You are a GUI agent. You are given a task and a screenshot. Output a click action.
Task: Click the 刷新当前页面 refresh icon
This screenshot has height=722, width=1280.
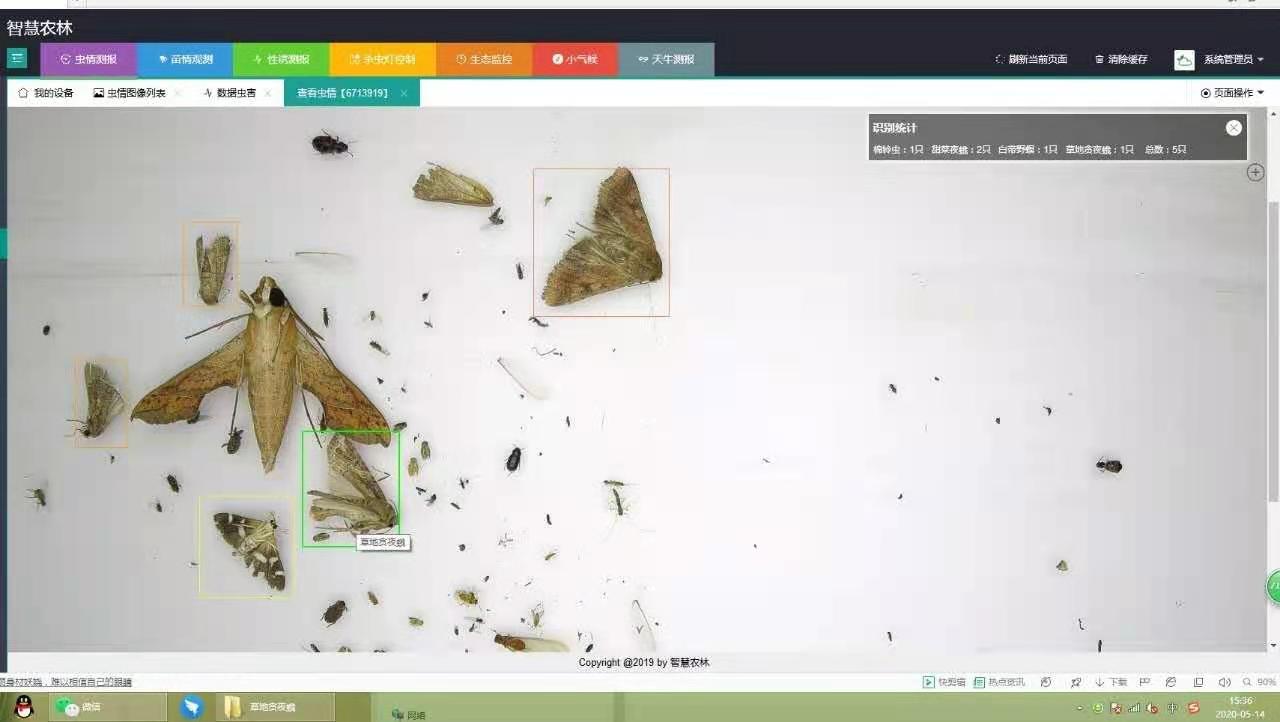pos(1000,60)
